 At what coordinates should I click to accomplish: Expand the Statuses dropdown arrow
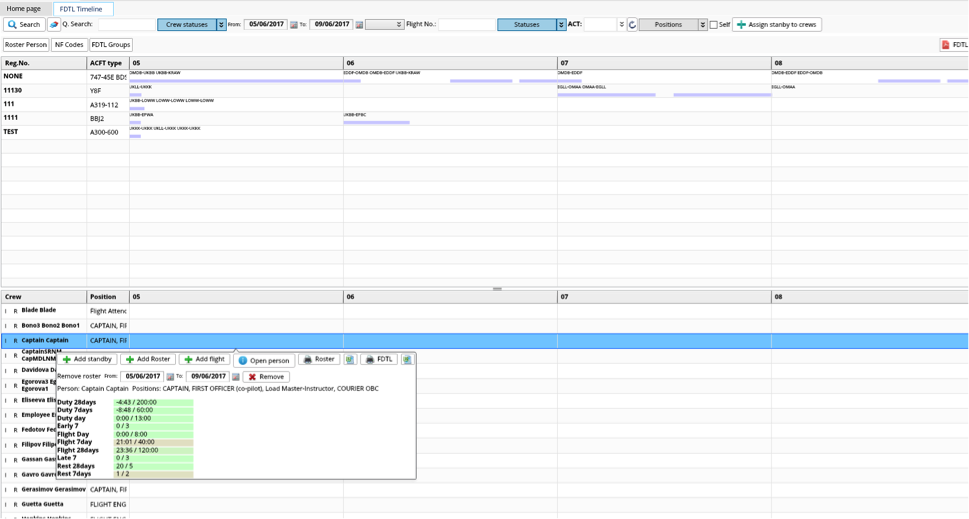click(x=561, y=25)
